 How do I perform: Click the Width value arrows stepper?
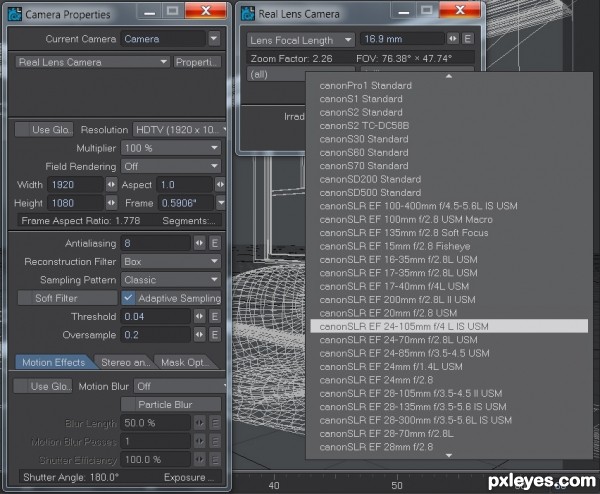click(111, 185)
